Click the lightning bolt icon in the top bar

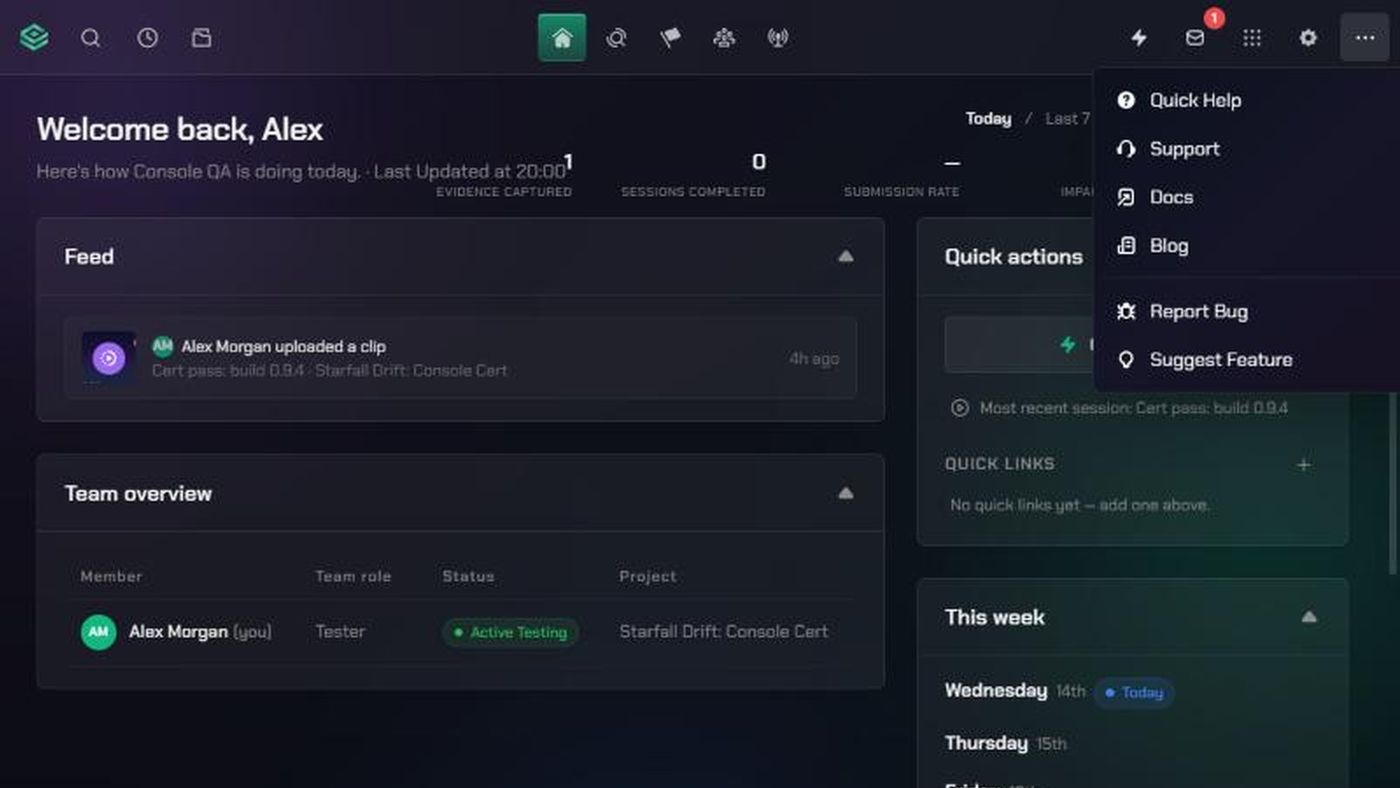click(x=1139, y=38)
